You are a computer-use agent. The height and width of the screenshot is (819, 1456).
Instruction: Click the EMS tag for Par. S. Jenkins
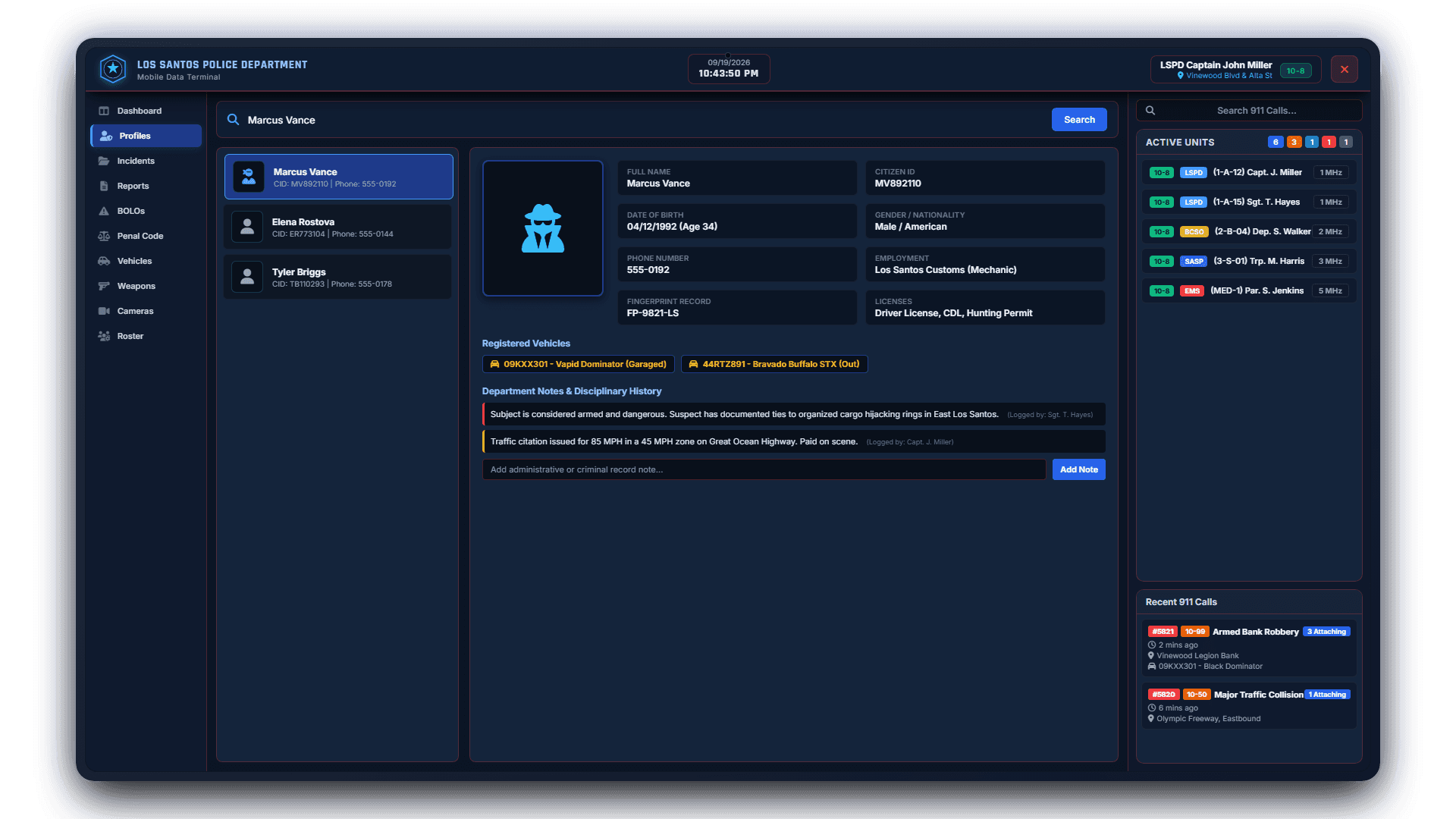tap(1192, 291)
